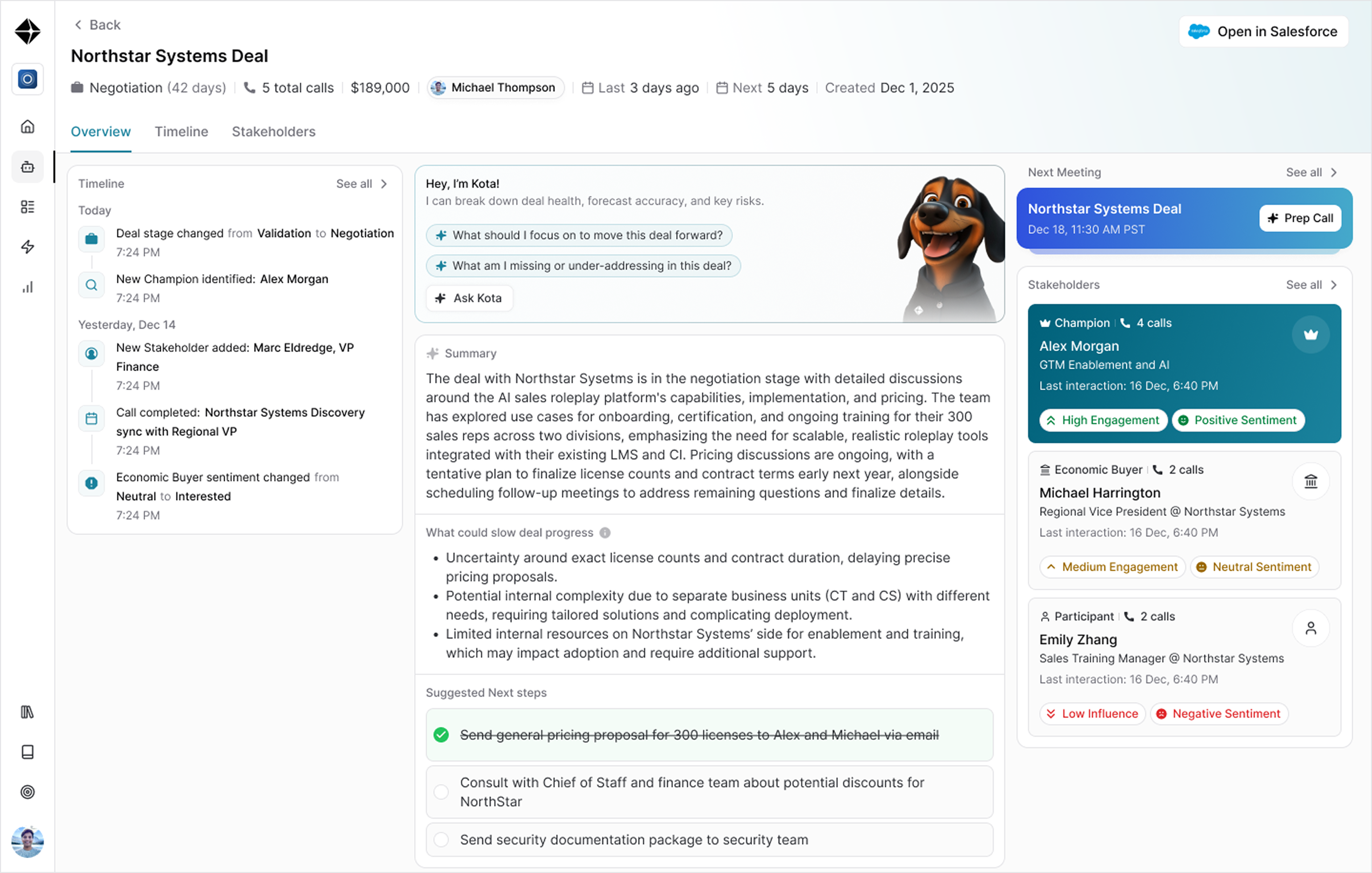
Task: Open the book icon in sidebar
Action: [x=27, y=752]
